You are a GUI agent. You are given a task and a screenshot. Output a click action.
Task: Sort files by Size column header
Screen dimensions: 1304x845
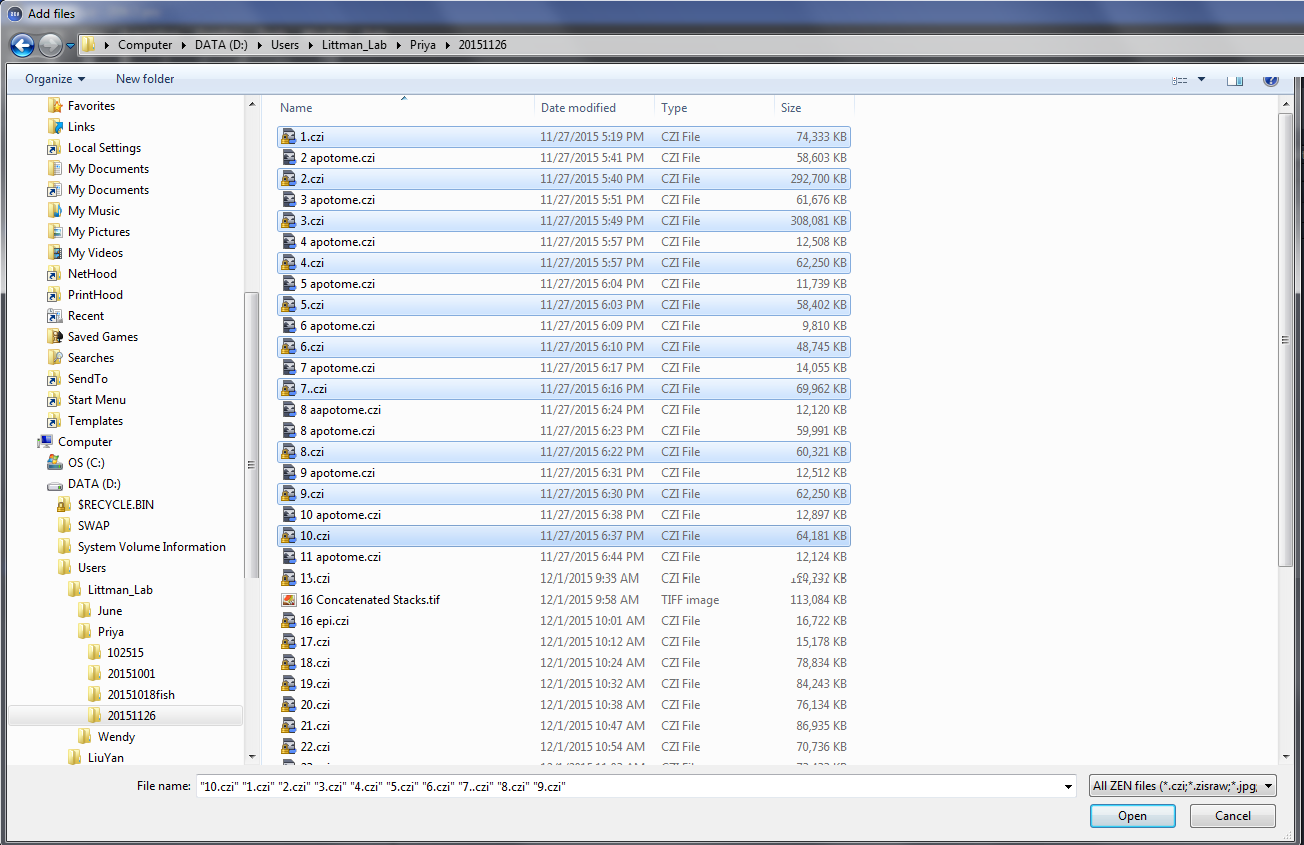pyautogui.click(x=791, y=108)
